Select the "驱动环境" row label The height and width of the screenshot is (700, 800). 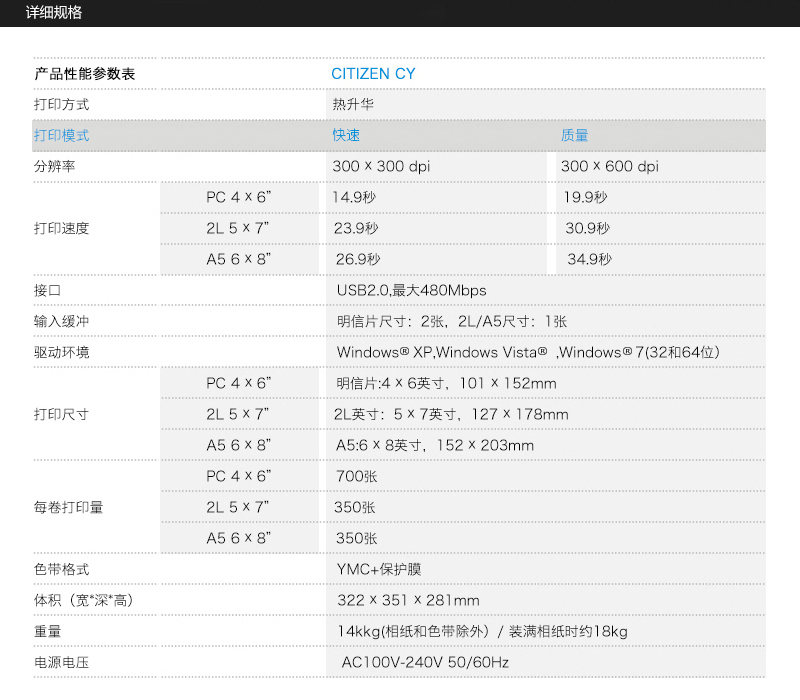62,352
